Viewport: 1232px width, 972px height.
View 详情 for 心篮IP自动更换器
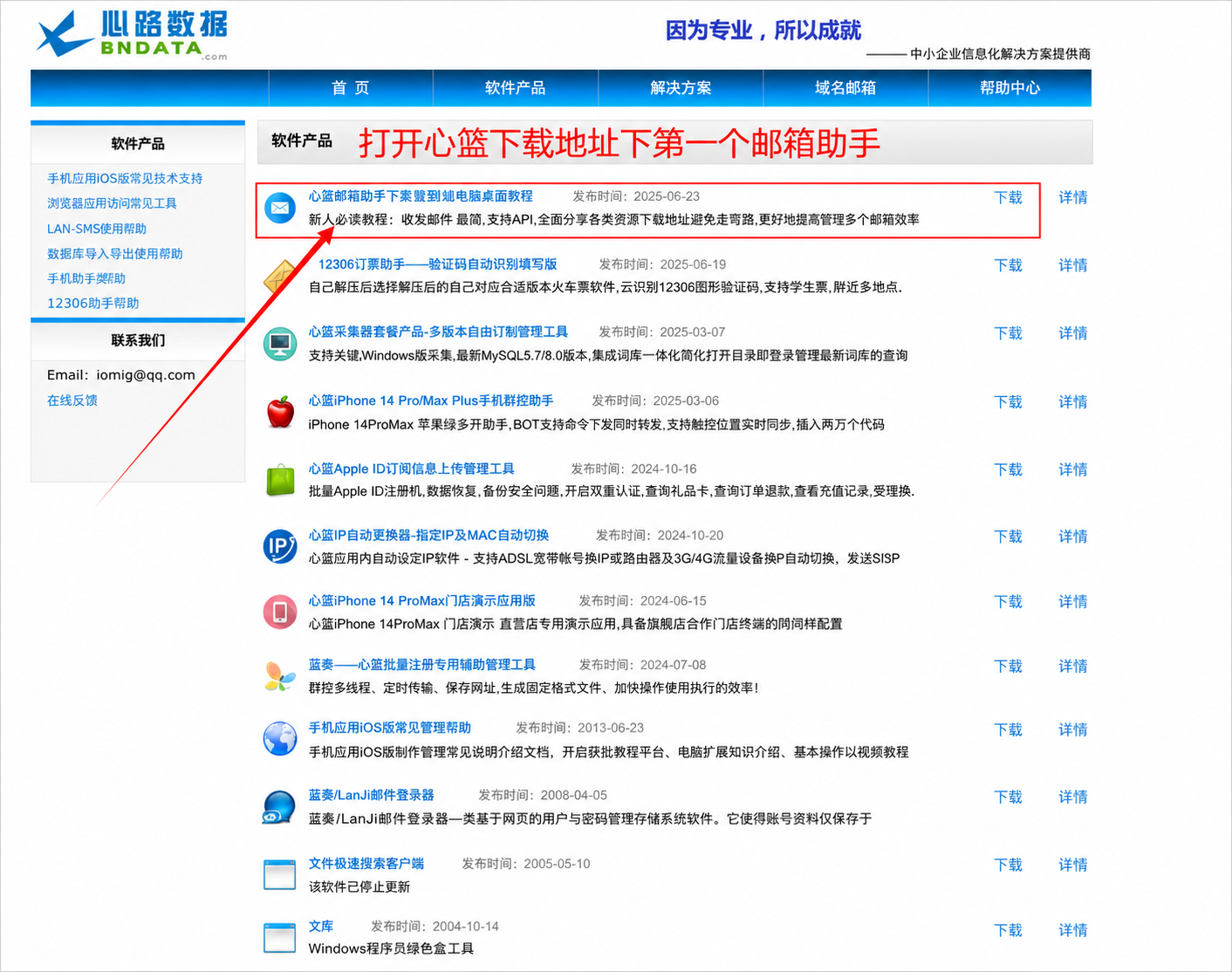click(x=1073, y=537)
